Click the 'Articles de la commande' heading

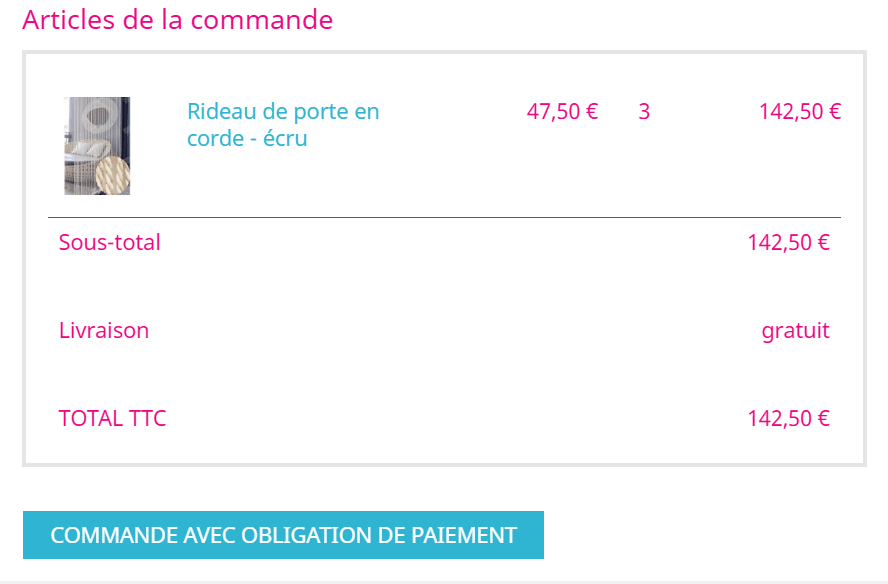tap(177, 19)
